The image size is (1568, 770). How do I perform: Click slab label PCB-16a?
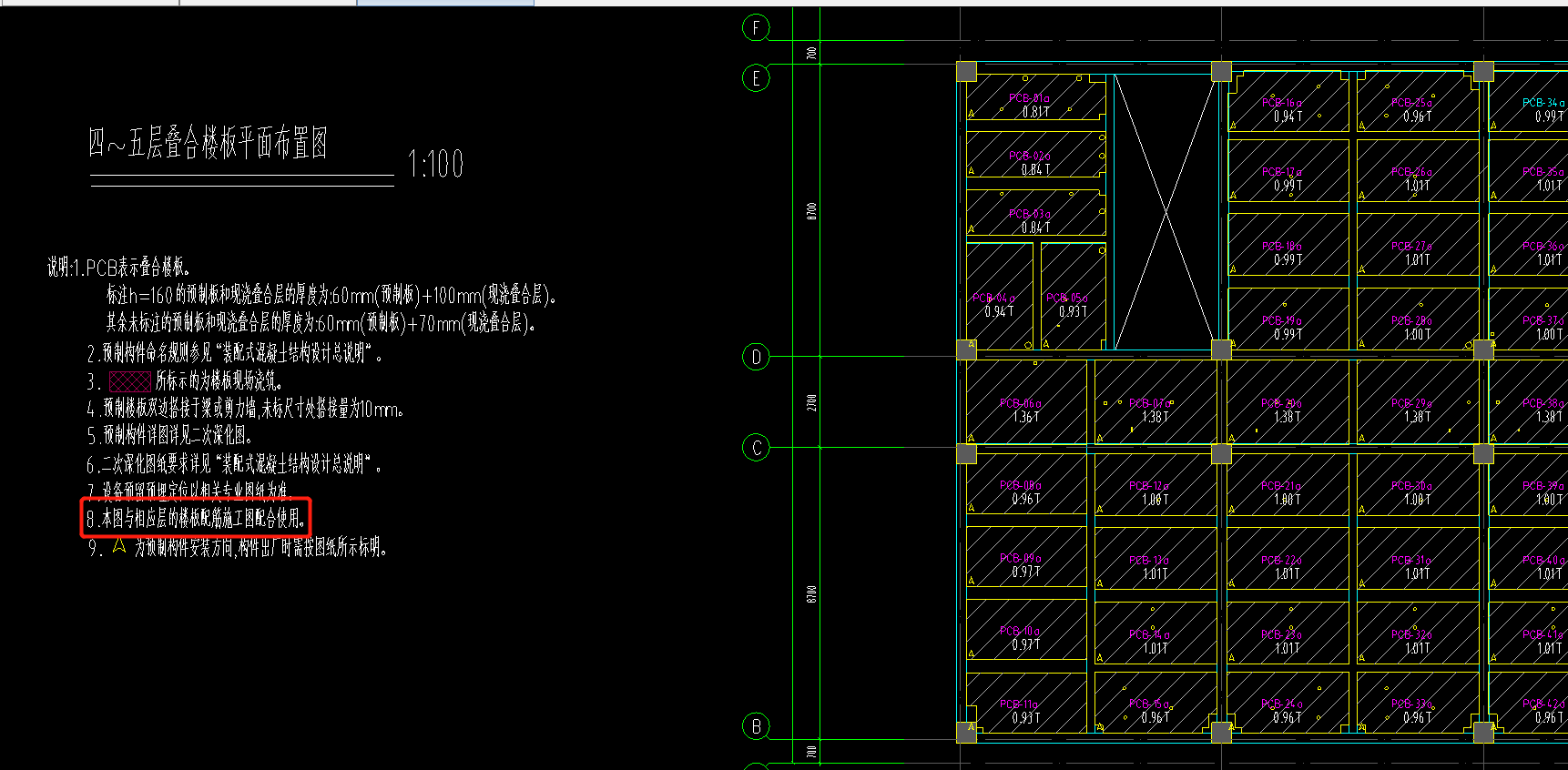coord(1282,103)
